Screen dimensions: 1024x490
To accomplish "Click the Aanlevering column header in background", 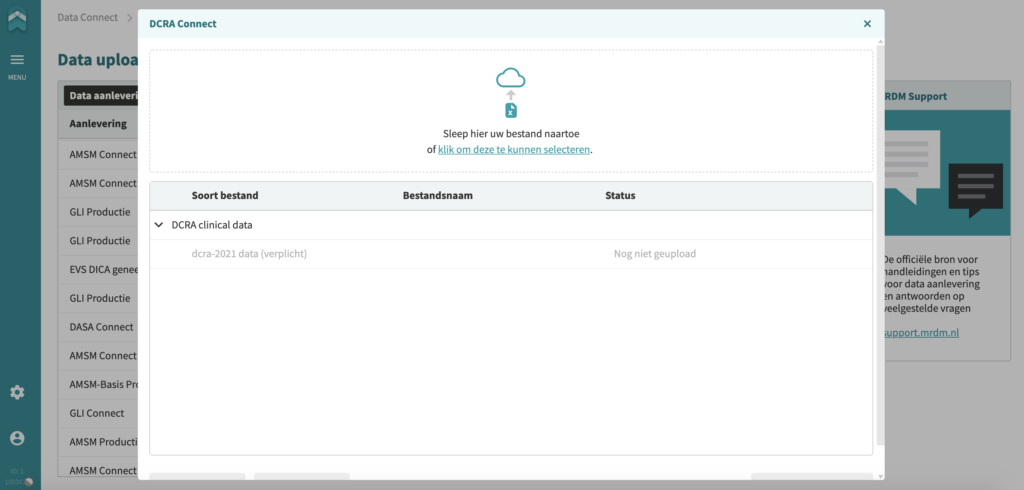I will pyautogui.click(x=98, y=123).
